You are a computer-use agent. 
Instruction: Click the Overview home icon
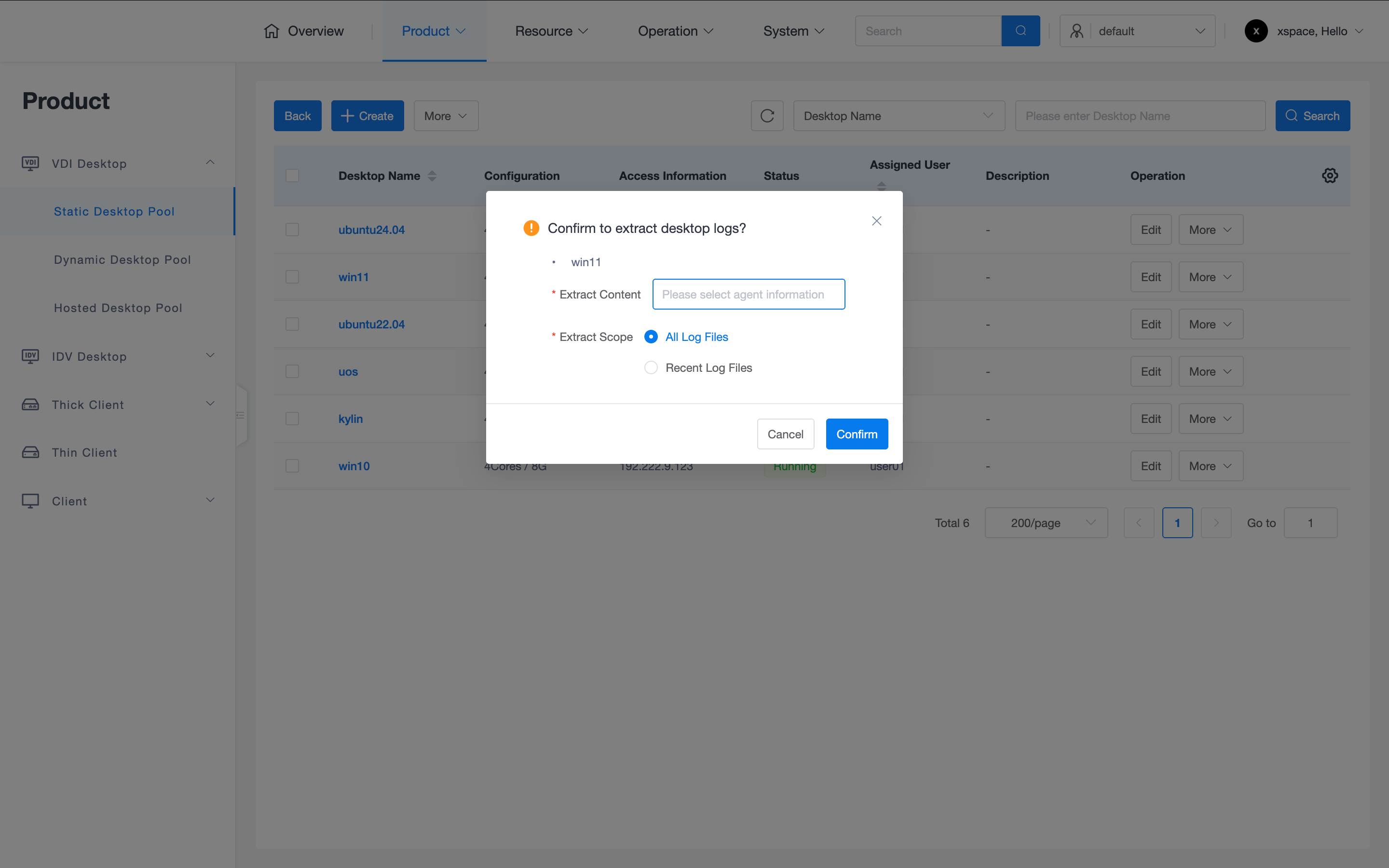[x=272, y=31]
